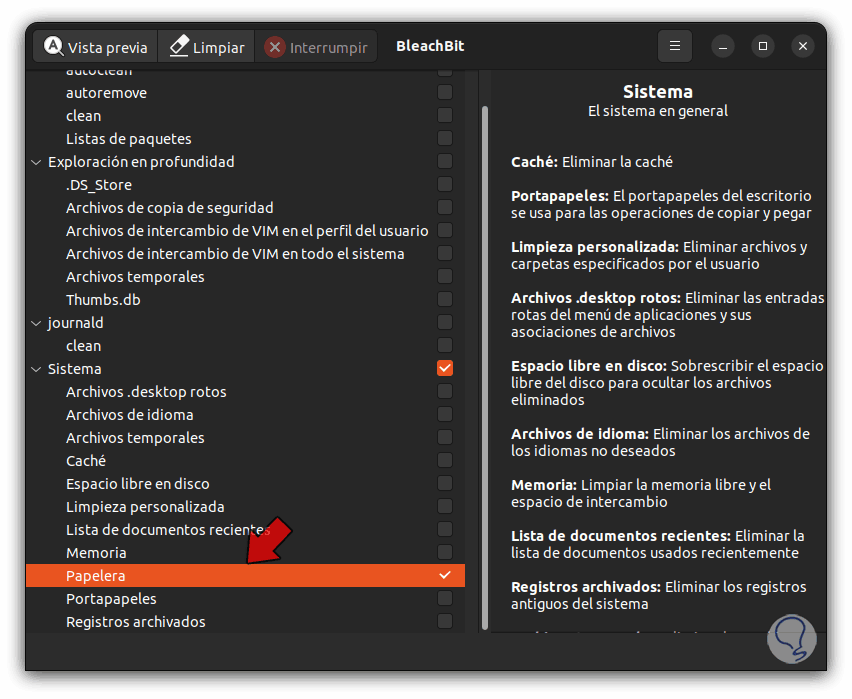Click the 'Caché: Eliminar la caché' description
This screenshot has width=852, height=699.
click(592, 162)
